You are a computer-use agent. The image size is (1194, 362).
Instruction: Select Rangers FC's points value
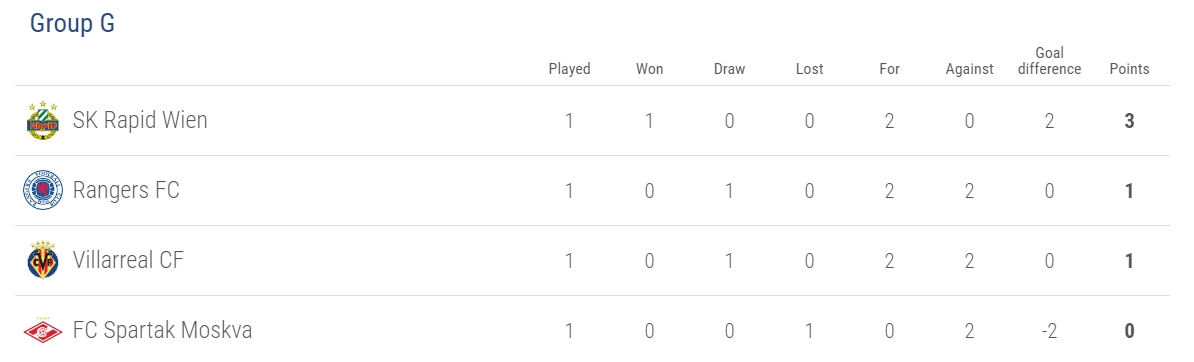[x=1129, y=191]
